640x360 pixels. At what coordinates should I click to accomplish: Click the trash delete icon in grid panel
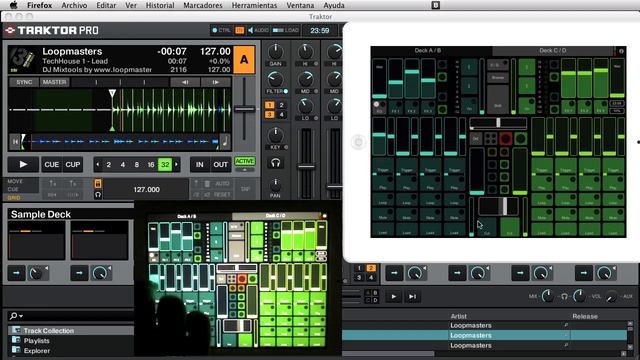coord(207,184)
